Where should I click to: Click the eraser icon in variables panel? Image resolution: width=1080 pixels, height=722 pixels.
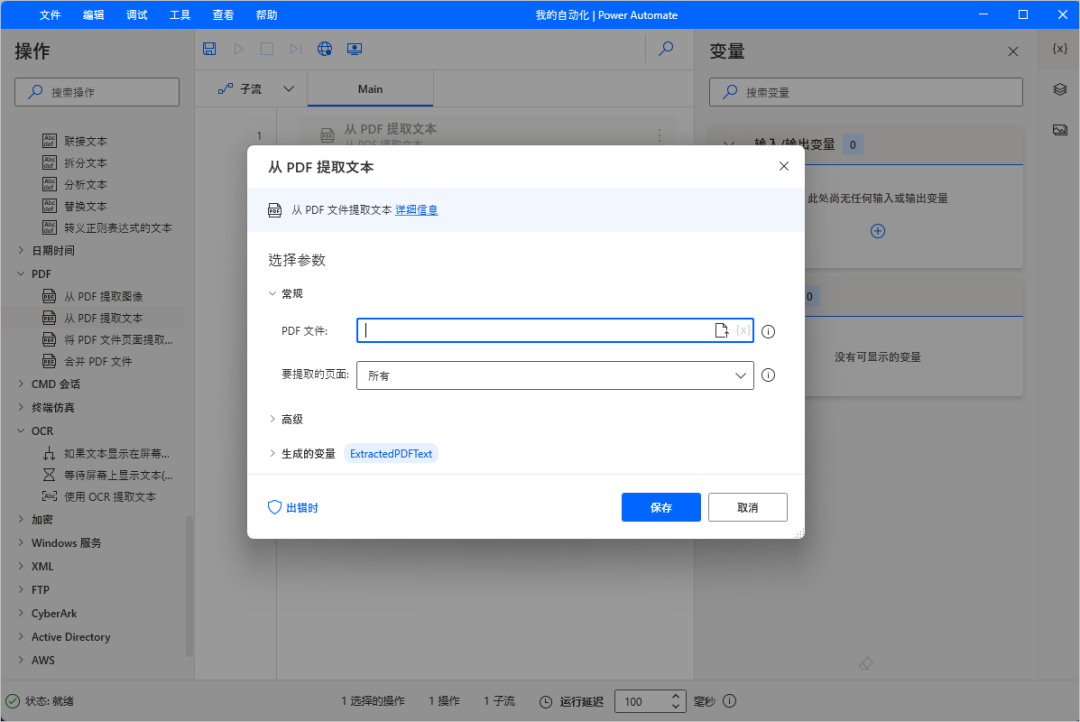[x=866, y=663]
